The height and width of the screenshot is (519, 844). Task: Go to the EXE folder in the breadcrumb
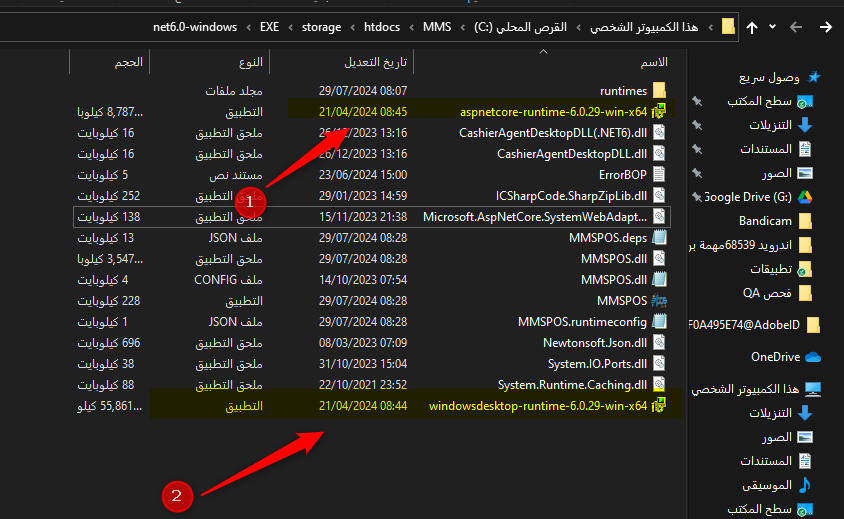(x=270, y=27)
